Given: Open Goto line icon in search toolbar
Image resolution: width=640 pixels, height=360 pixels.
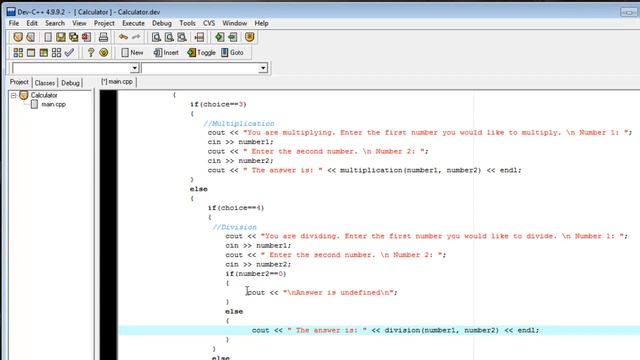Looking at the screenshot, I should [199, 37].
